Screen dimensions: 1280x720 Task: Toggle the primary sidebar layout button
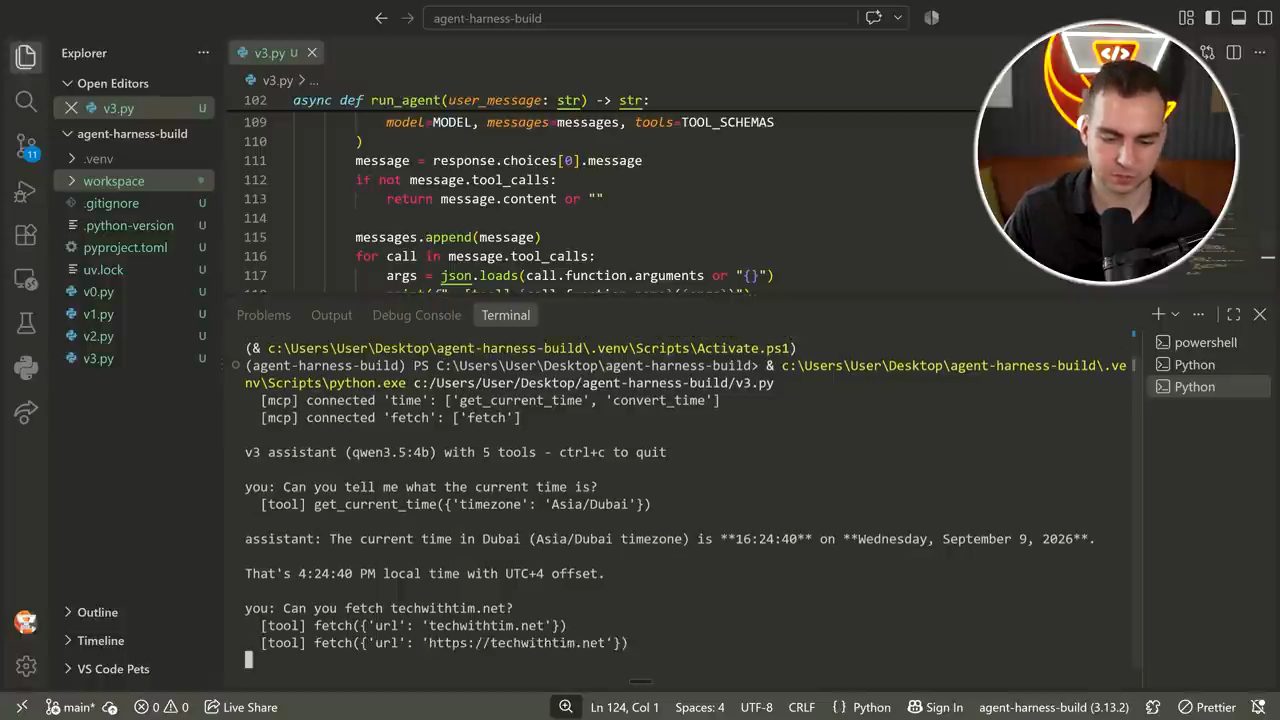pyautogui.click(x=1213, y=18)
